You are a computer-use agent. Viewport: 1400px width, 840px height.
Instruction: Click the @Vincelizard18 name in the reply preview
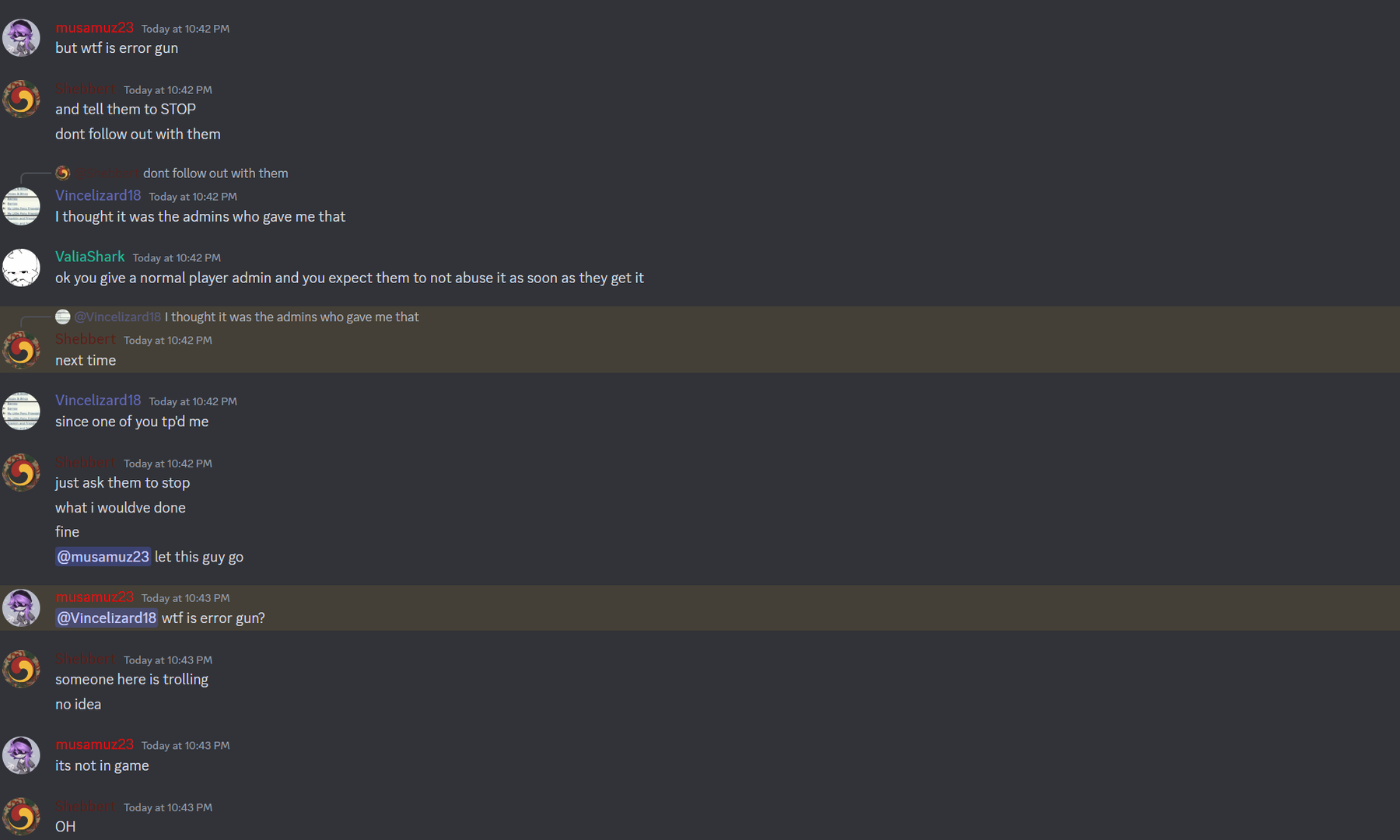117,317
